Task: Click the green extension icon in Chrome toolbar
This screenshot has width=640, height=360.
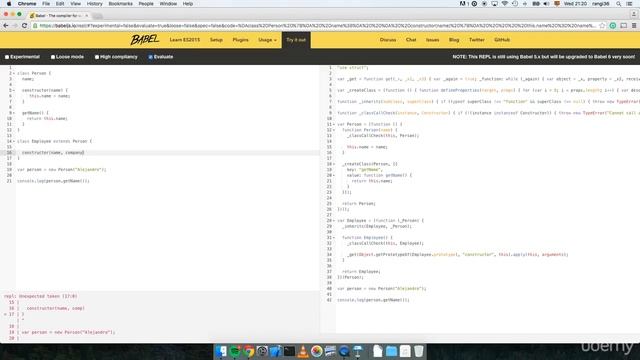Action: [x=613, y=25]
